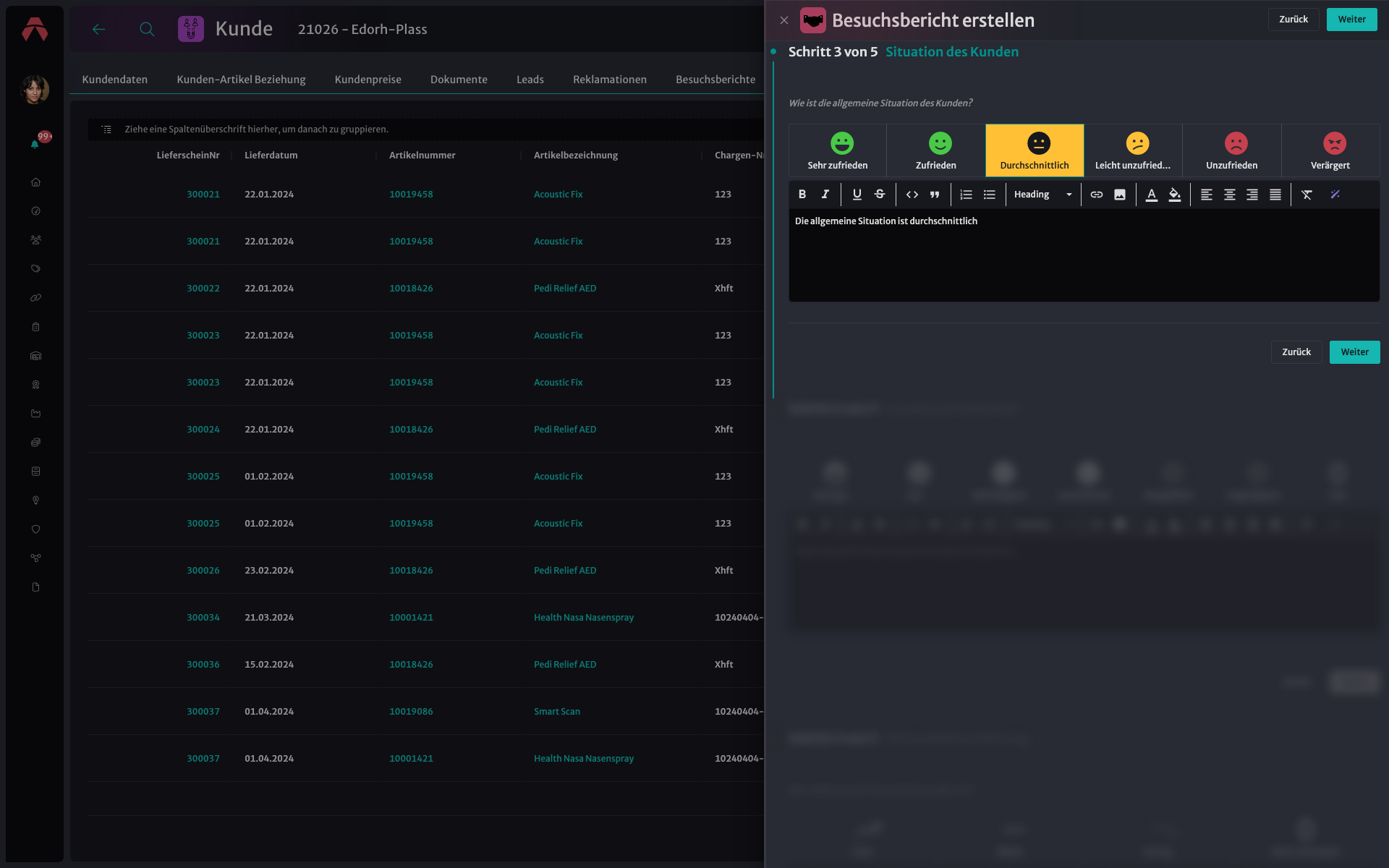Click the header 'Weiter' button

point(1351,20)
